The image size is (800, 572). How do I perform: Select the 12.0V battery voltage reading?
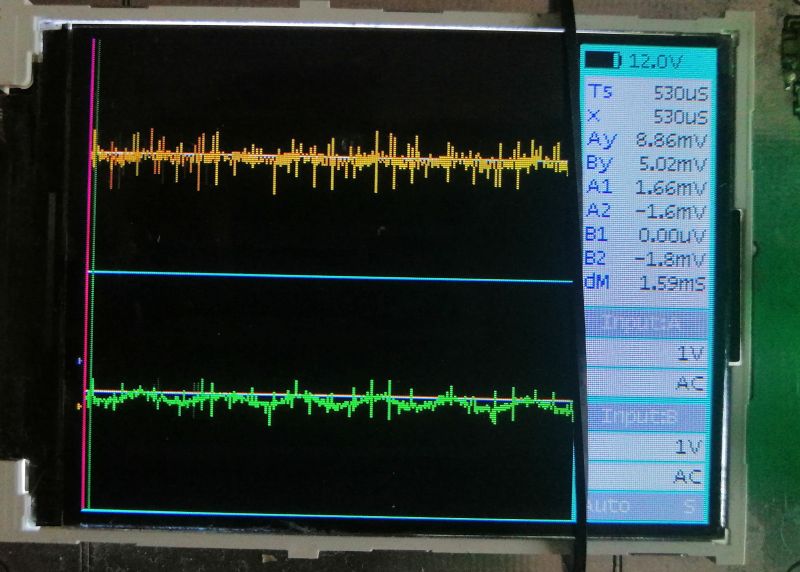655,62
